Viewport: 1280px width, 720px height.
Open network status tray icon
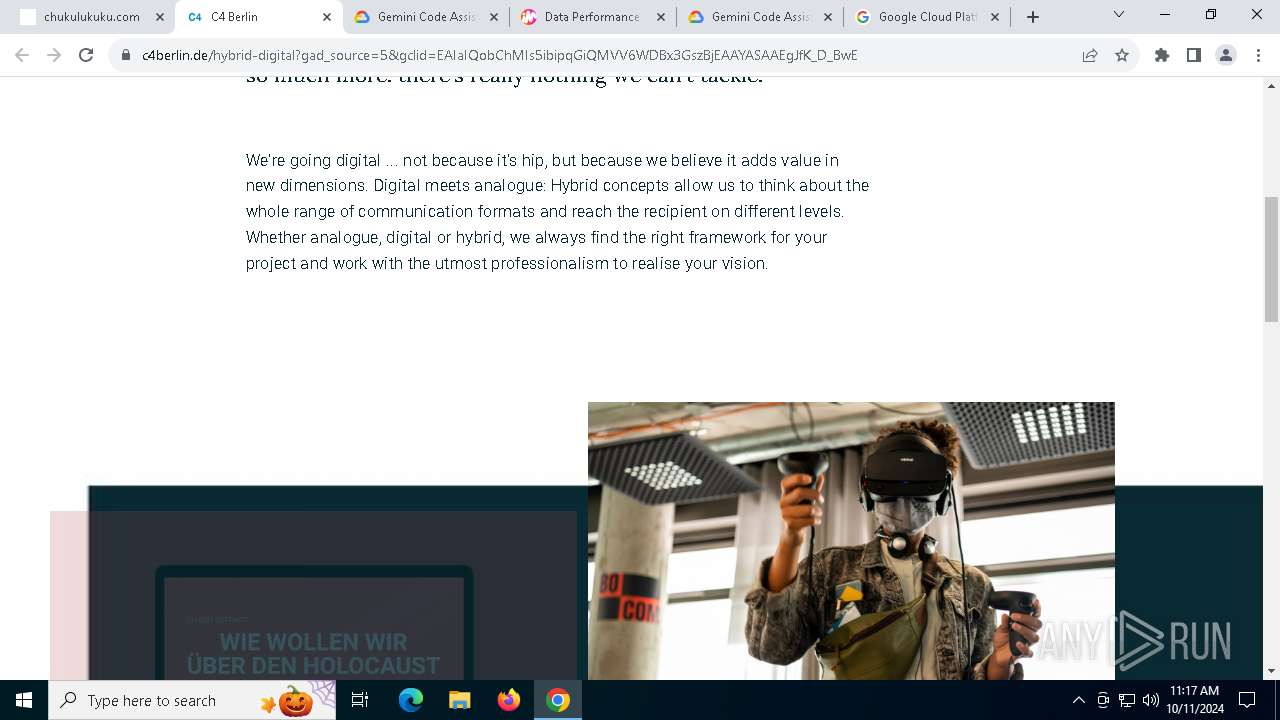pos(1127,700)
